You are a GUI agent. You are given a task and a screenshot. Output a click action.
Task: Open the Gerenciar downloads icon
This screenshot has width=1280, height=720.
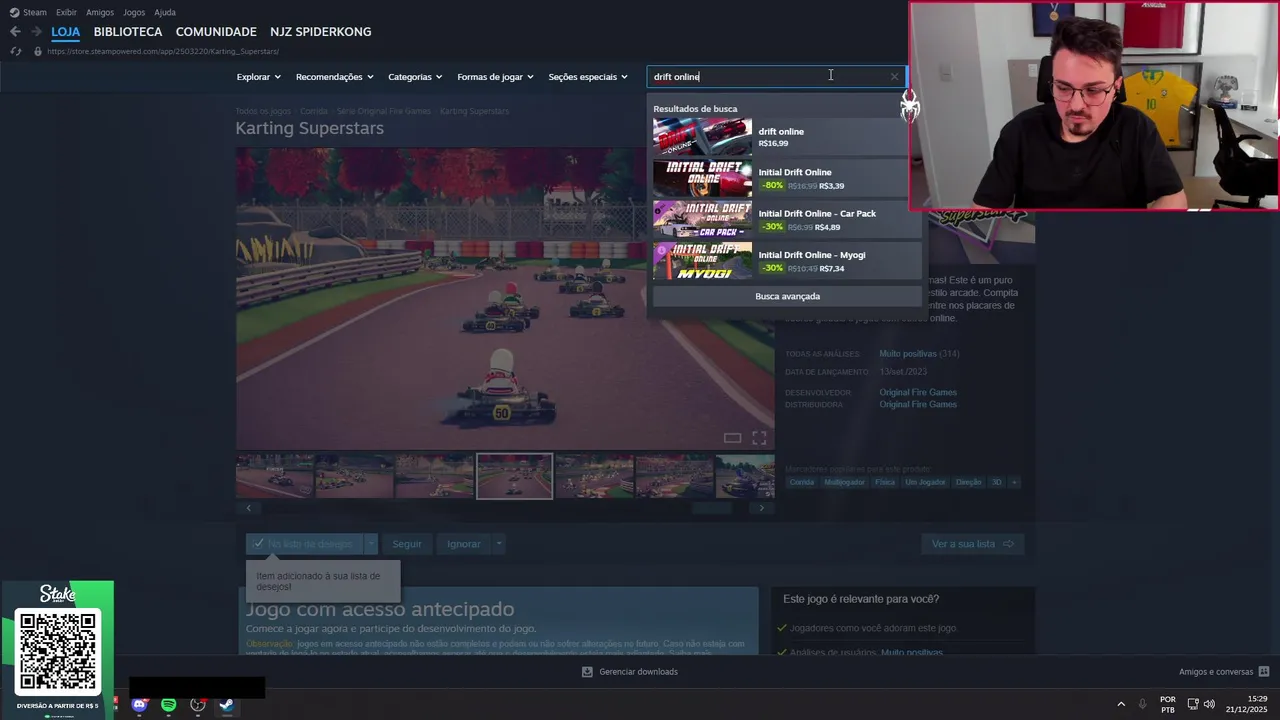587,672
